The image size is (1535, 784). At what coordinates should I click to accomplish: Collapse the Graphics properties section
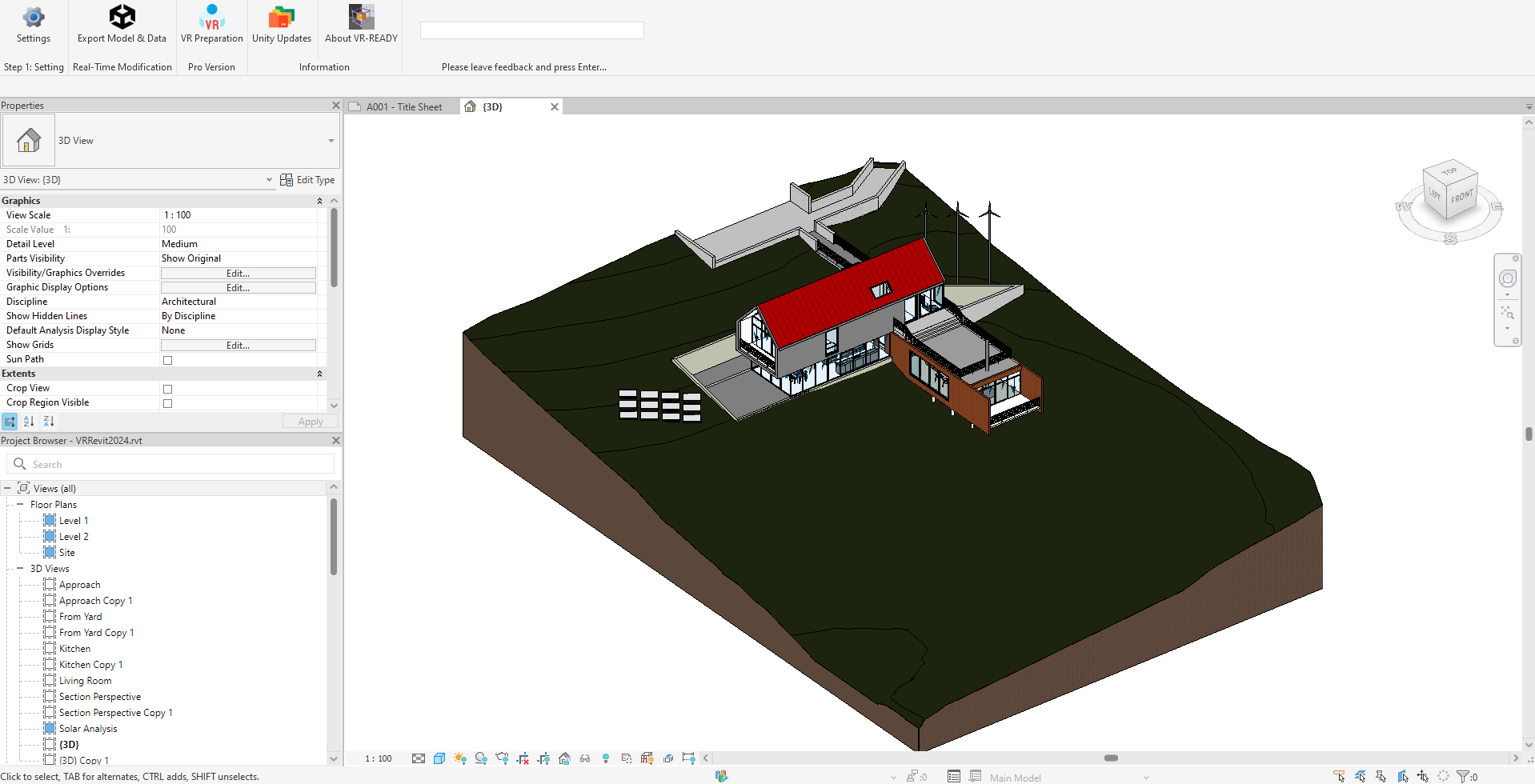click(x=319, y=201)
